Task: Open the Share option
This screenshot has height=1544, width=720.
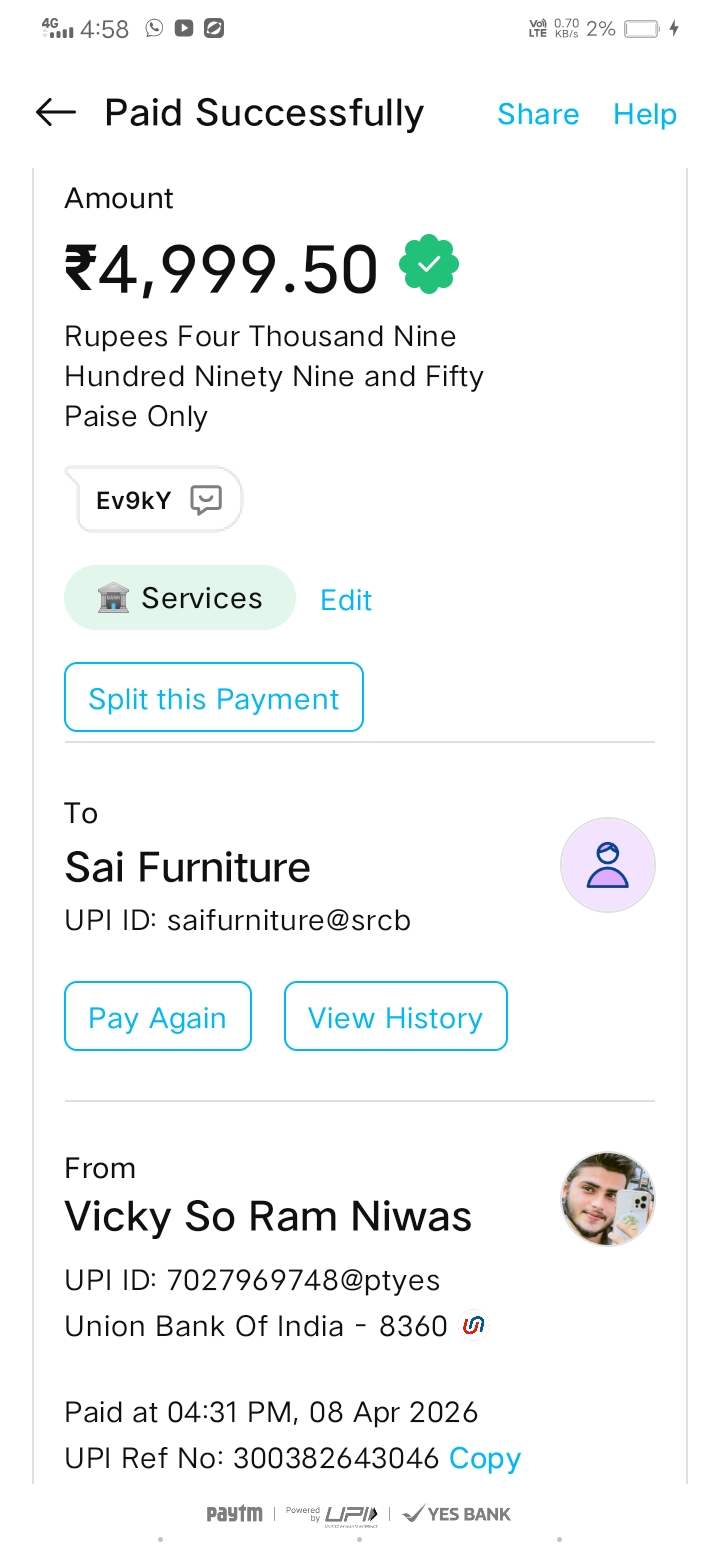Action: click(538, 114)
